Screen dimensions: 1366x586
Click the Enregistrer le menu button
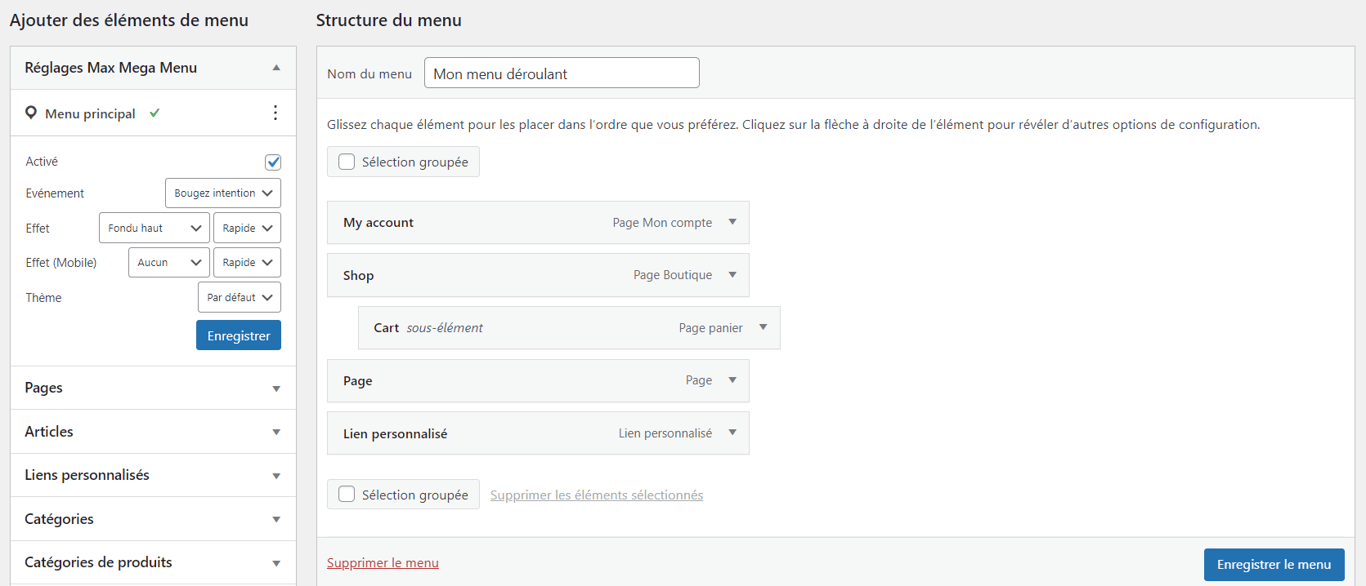pyautogui.click(x=1274, y=564)
